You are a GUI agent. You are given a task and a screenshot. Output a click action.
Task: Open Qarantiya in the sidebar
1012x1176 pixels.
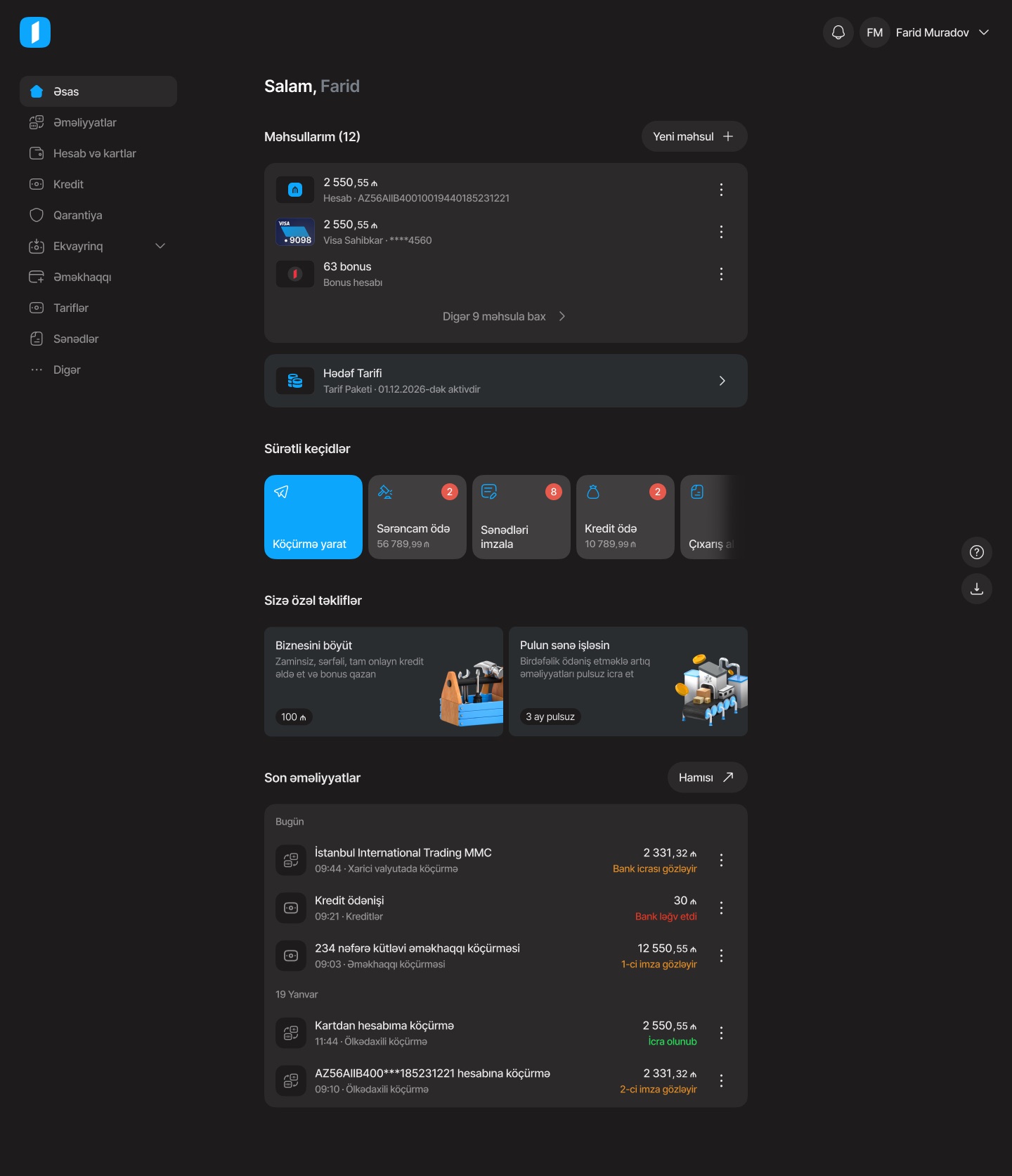(x=98, y=215)
